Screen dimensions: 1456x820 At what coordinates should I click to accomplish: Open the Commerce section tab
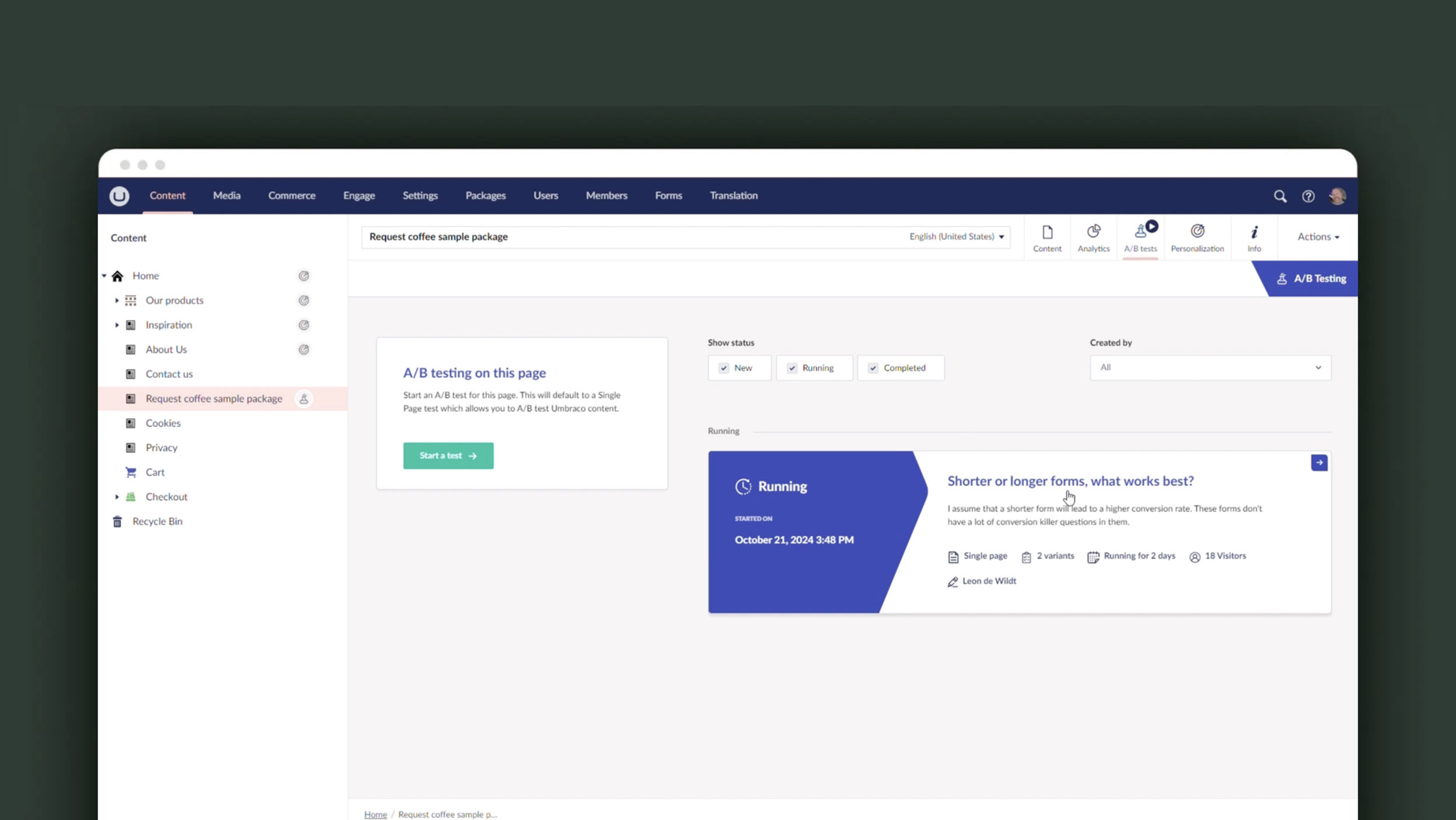coord(292,196)
